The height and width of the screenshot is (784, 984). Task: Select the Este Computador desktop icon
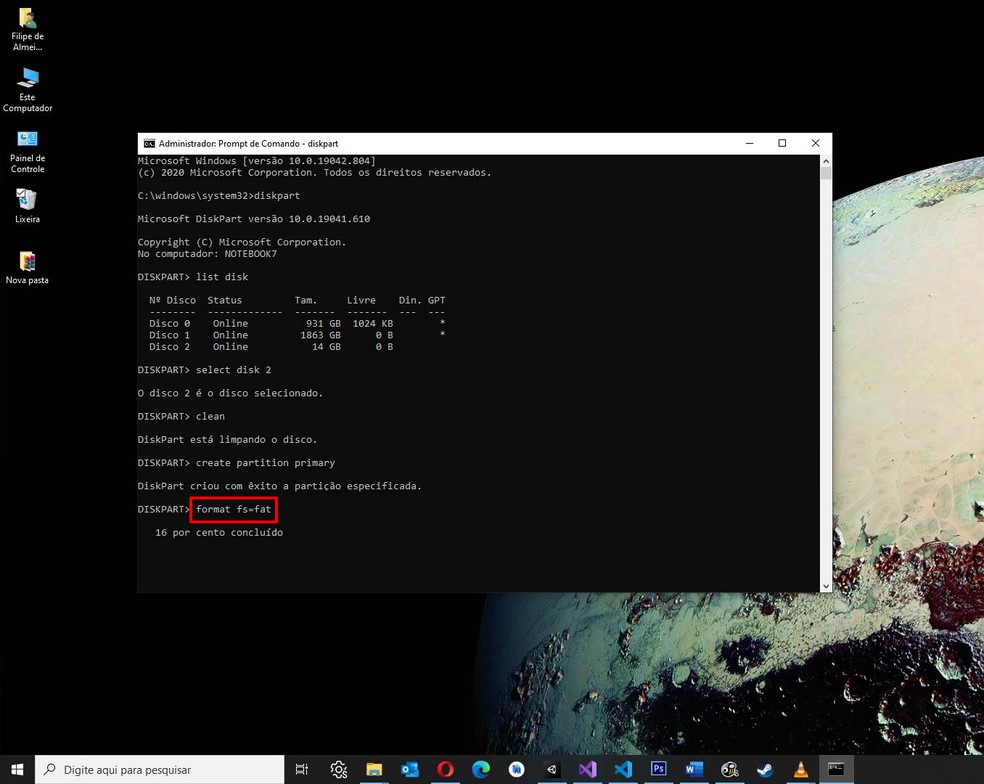point(27,90)
